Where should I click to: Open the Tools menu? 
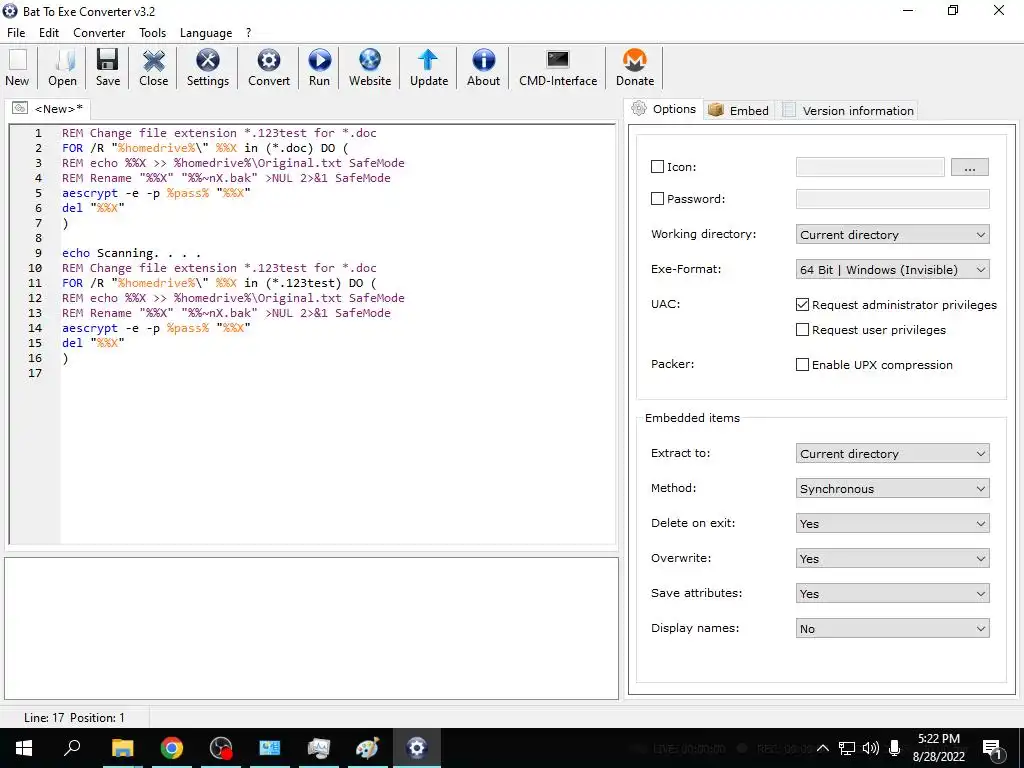click(152, 33)
